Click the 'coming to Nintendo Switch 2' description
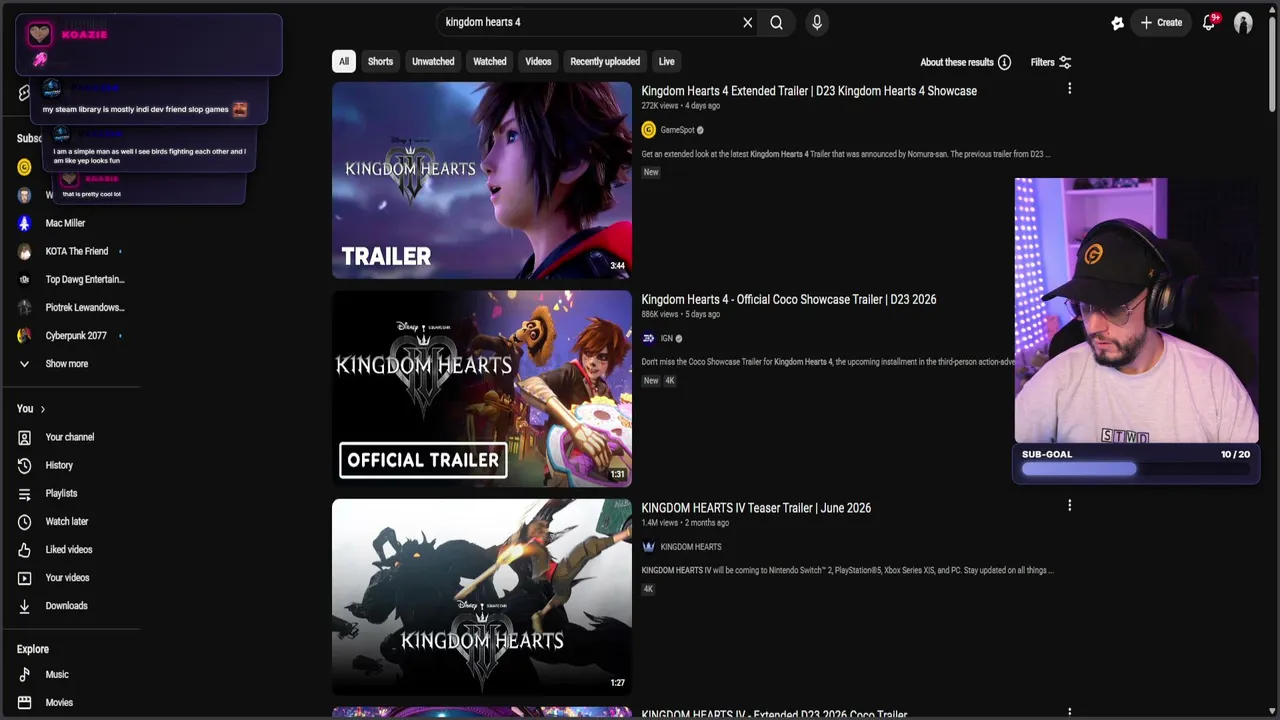 [848, 571]
